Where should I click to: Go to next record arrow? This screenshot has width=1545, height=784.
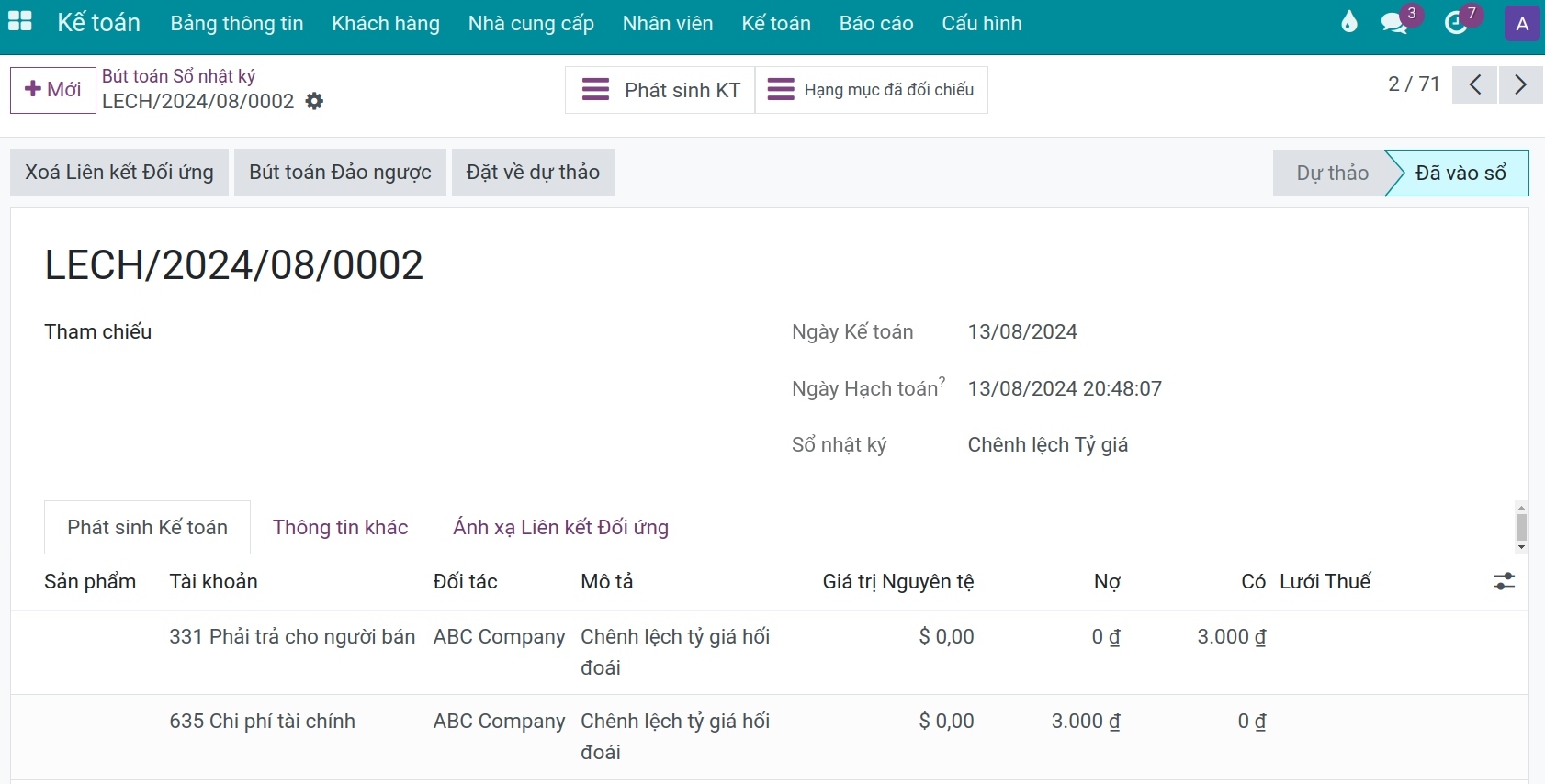(x=1521, y=84)
